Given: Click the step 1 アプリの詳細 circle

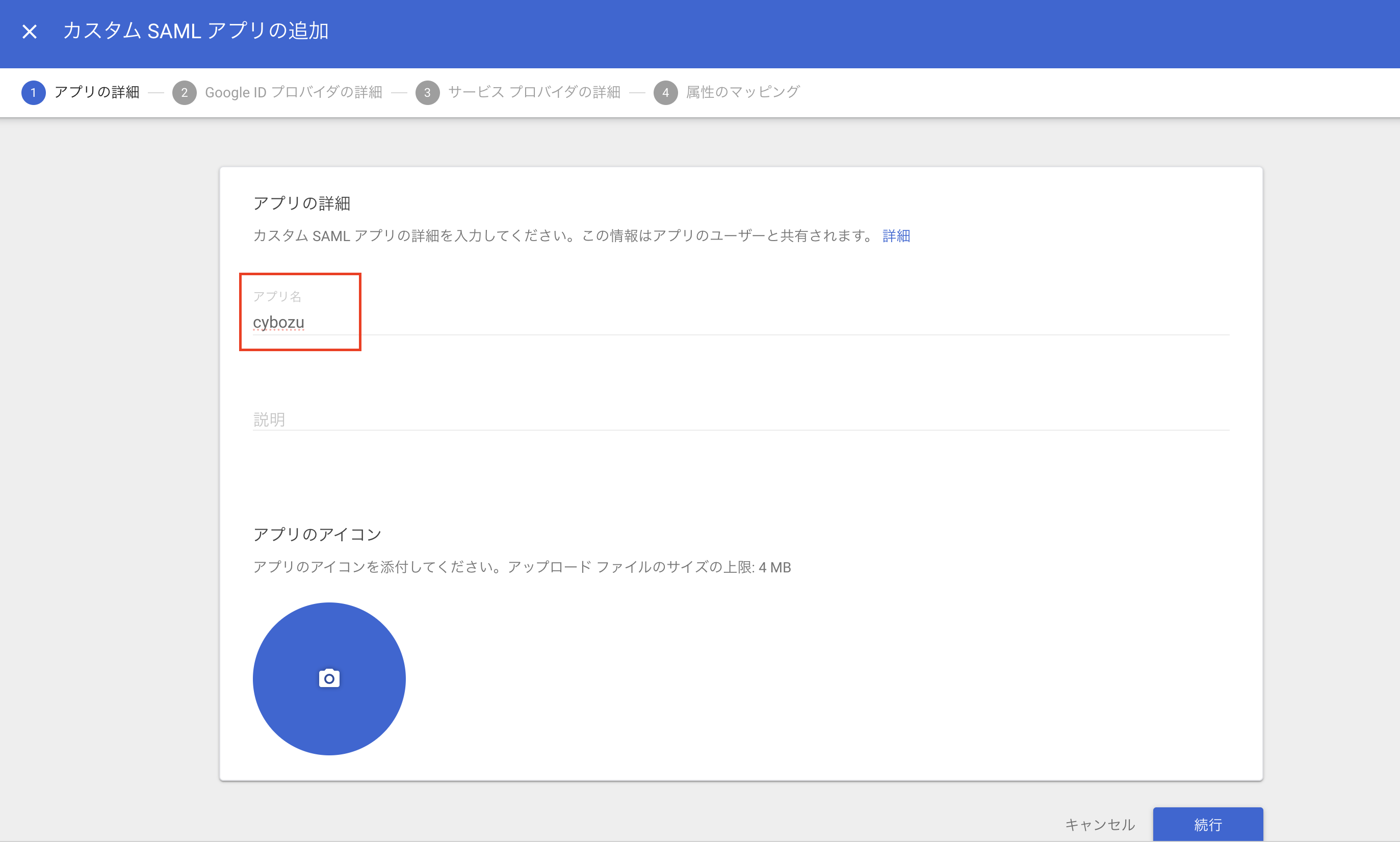Looking at the screenshot, I should pos(33,92).
